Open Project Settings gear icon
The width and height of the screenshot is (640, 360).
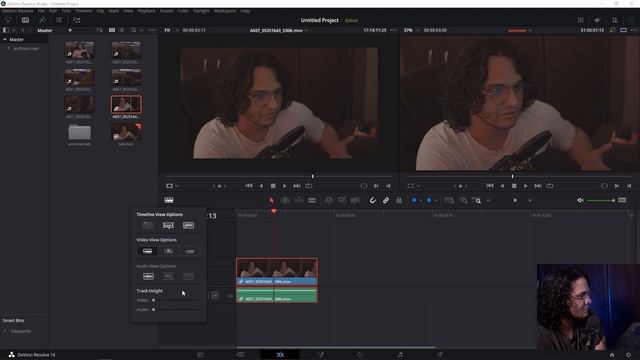tap(629, 355)
